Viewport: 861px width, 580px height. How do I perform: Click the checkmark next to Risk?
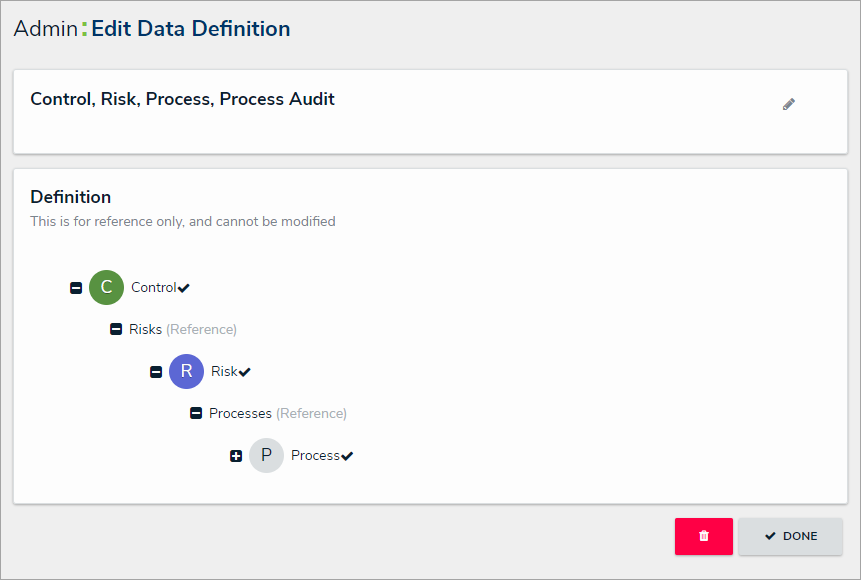pyautogui.click(x=245, y=372)
